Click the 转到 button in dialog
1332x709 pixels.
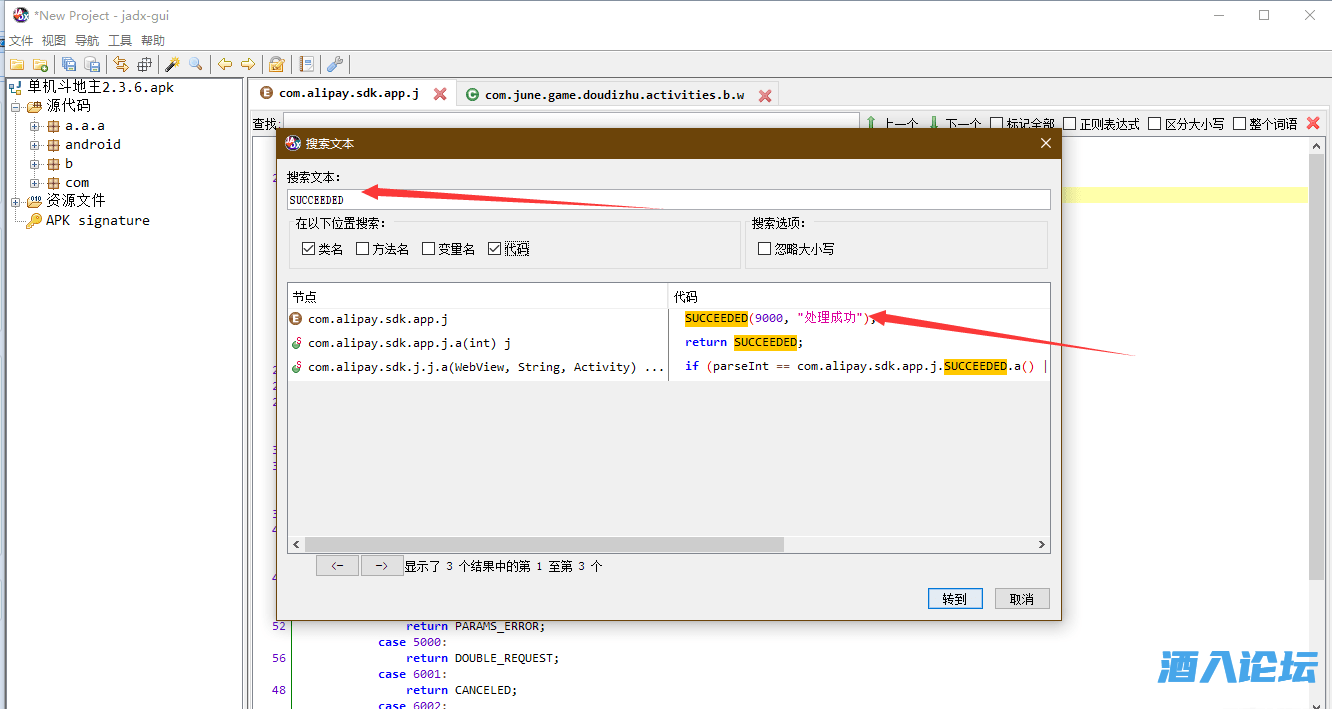(x=954, y=599)
